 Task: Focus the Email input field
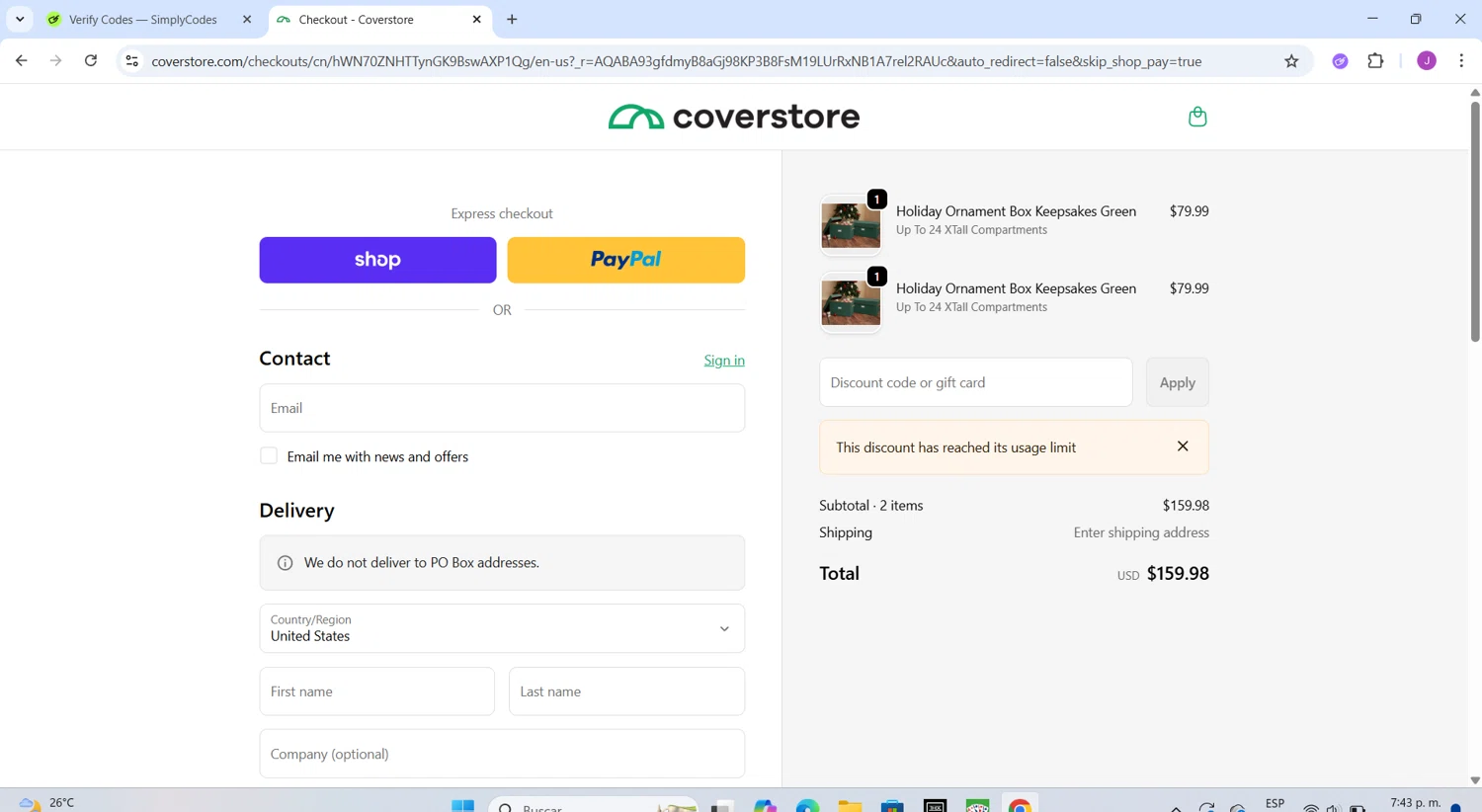pyautogui.click(x=502, y=408)
